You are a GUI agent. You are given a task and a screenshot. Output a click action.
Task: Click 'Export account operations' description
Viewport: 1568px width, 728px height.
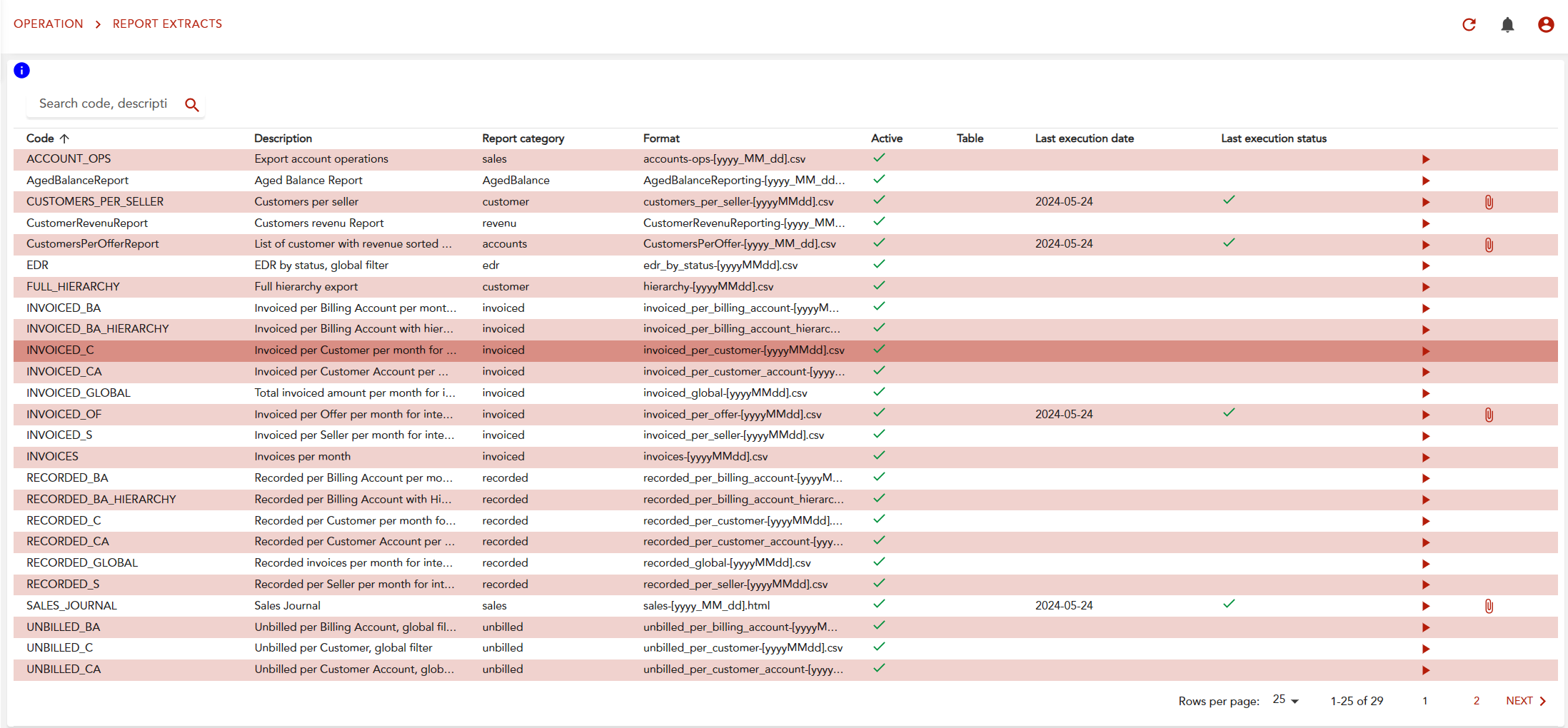321,159
